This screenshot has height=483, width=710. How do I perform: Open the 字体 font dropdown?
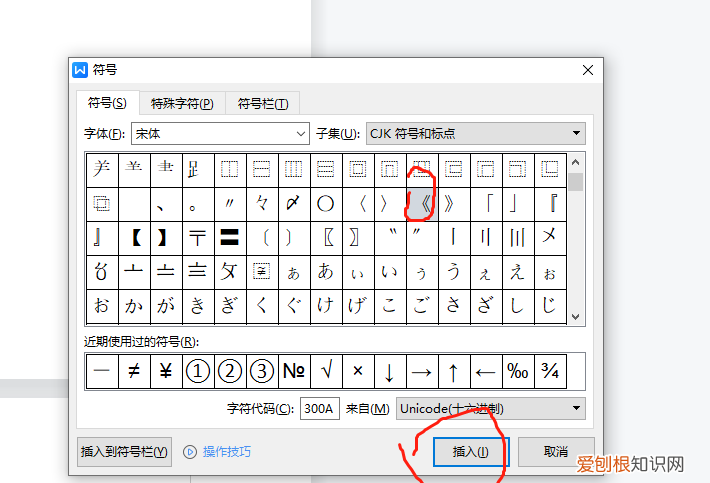click(221, 134)
